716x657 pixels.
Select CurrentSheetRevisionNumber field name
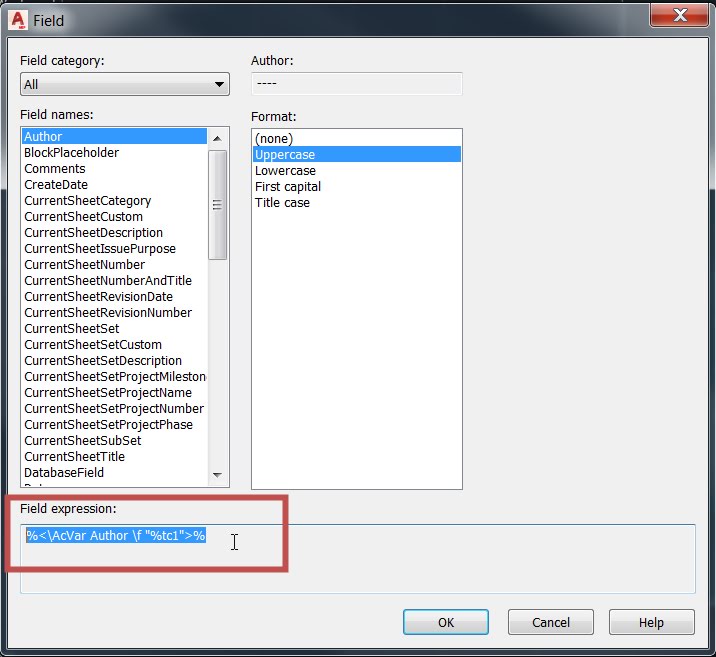tap(114, 312)
